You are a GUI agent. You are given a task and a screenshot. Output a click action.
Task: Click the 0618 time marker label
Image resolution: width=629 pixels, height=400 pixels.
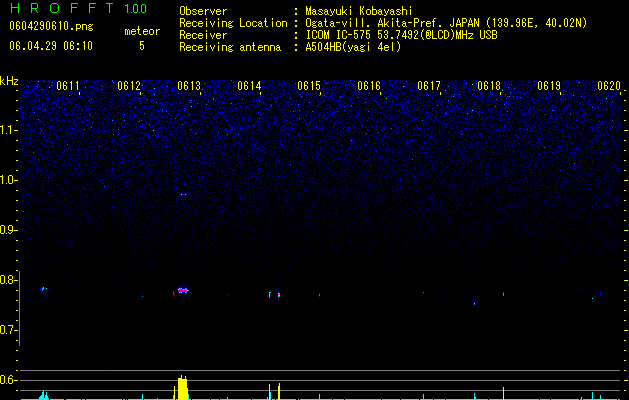pos(489,86)
